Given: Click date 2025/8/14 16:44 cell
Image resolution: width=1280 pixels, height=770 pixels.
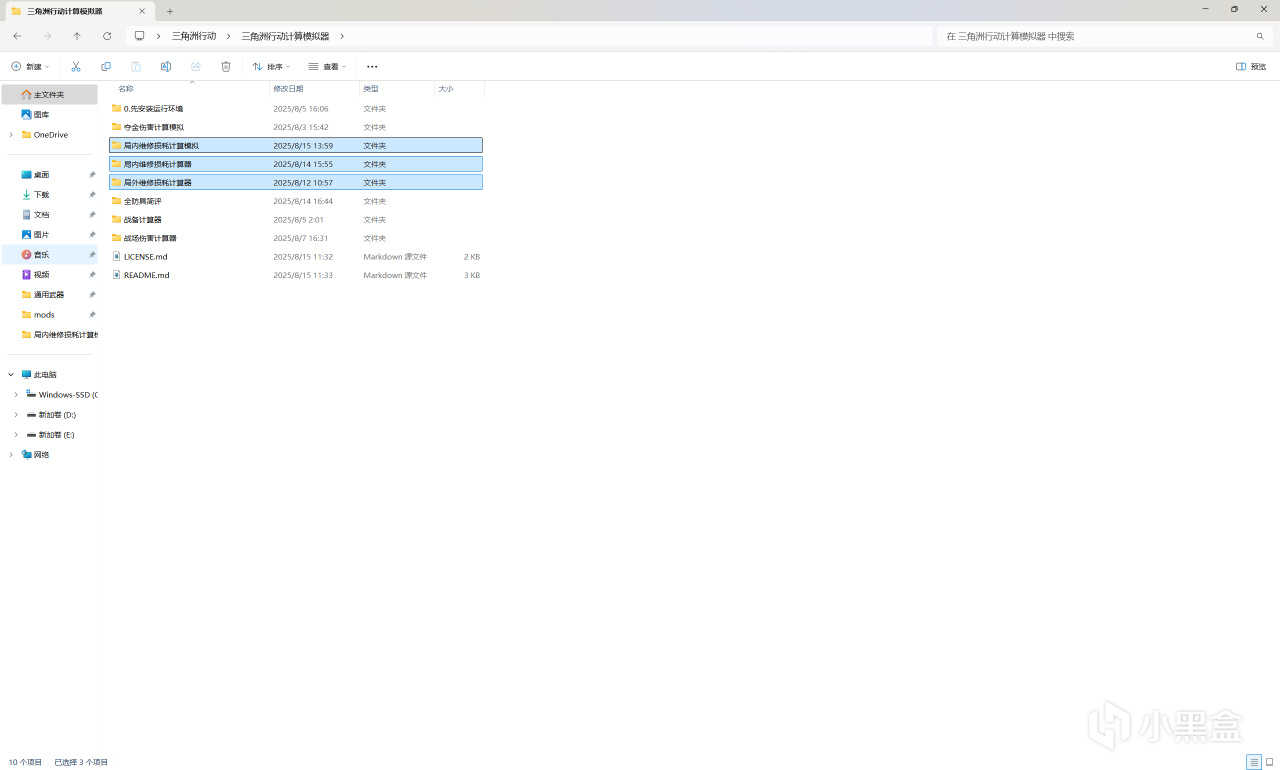Looking at the screenshot, I should click(303, 201).
